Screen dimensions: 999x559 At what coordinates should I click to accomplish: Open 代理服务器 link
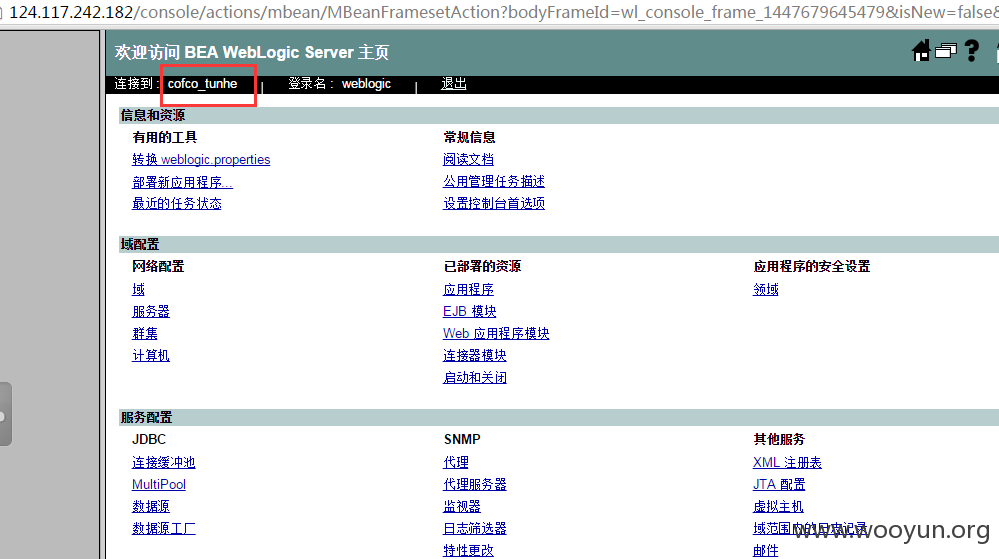point(475,484)
